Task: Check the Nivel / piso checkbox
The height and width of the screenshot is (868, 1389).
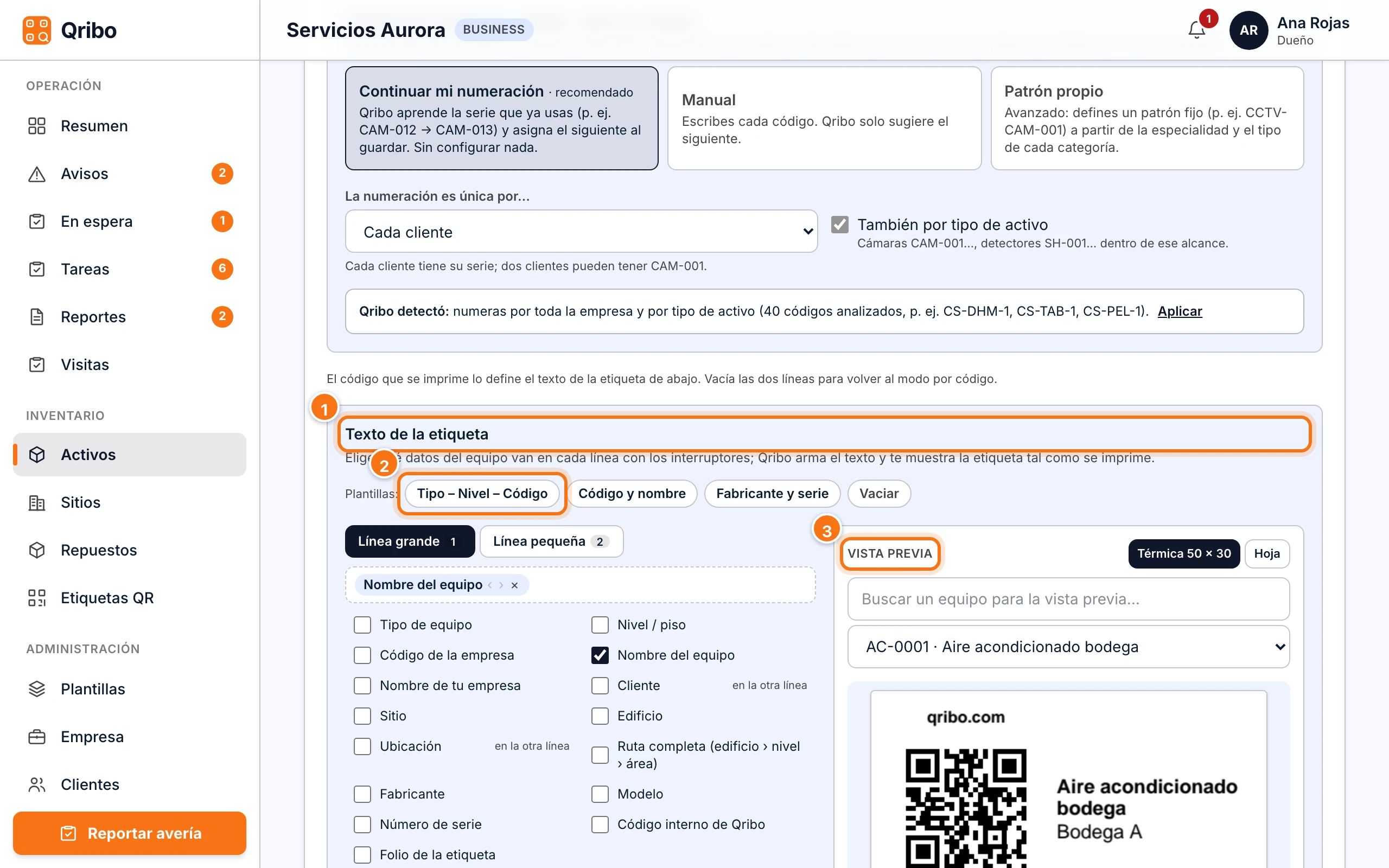Action: 600,624
